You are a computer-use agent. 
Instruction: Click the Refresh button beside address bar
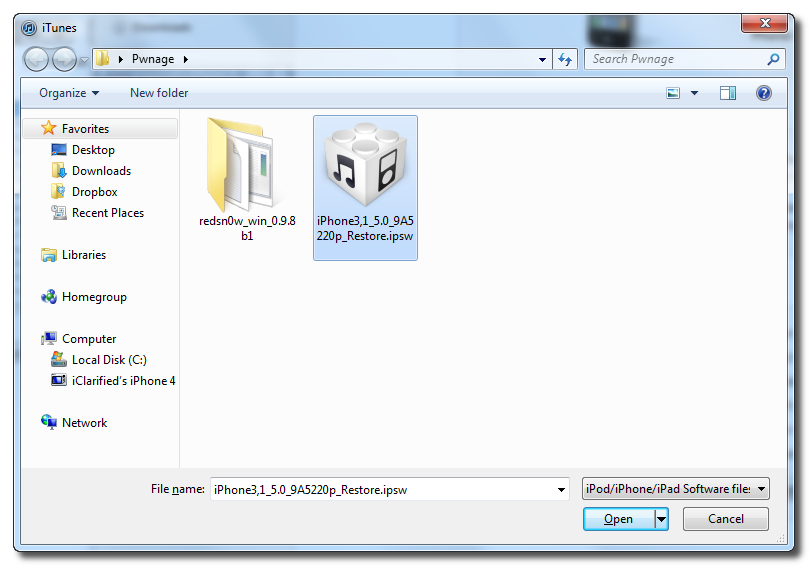565,59
